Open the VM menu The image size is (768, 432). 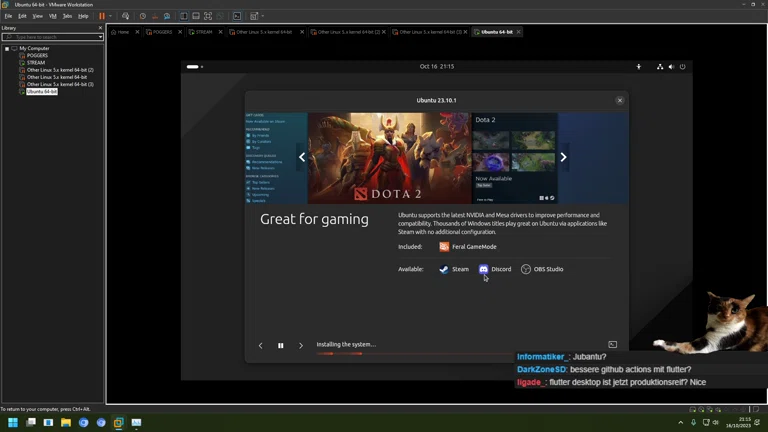point(52,16)
